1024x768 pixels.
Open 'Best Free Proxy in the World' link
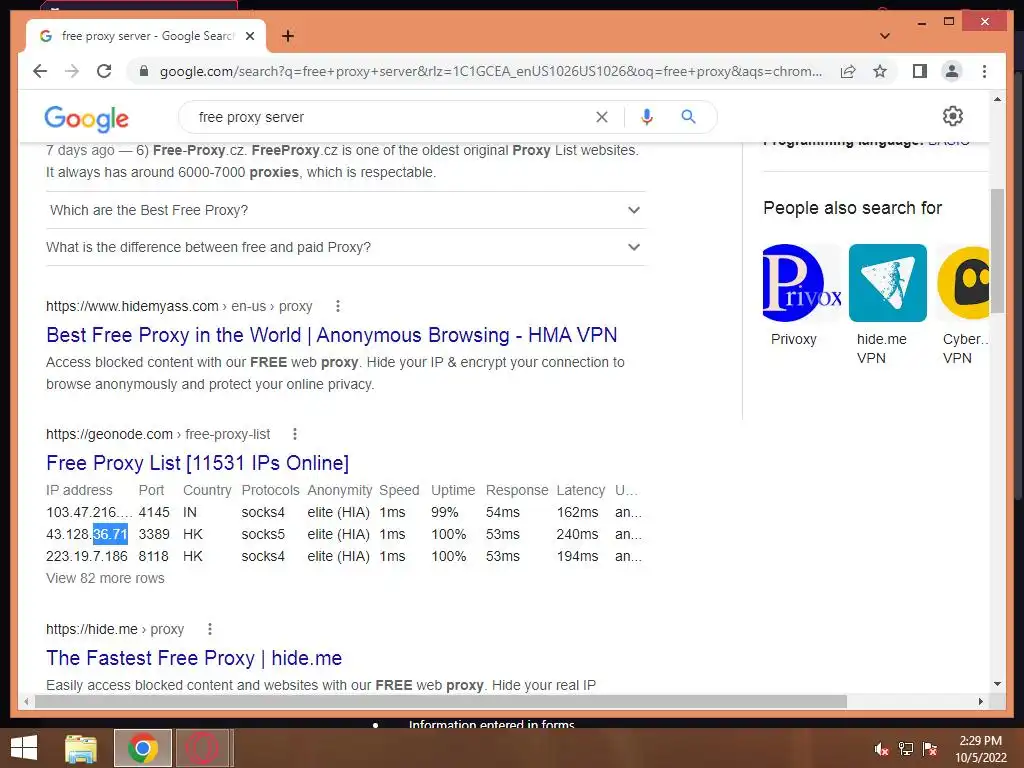[x=332, y=335]
